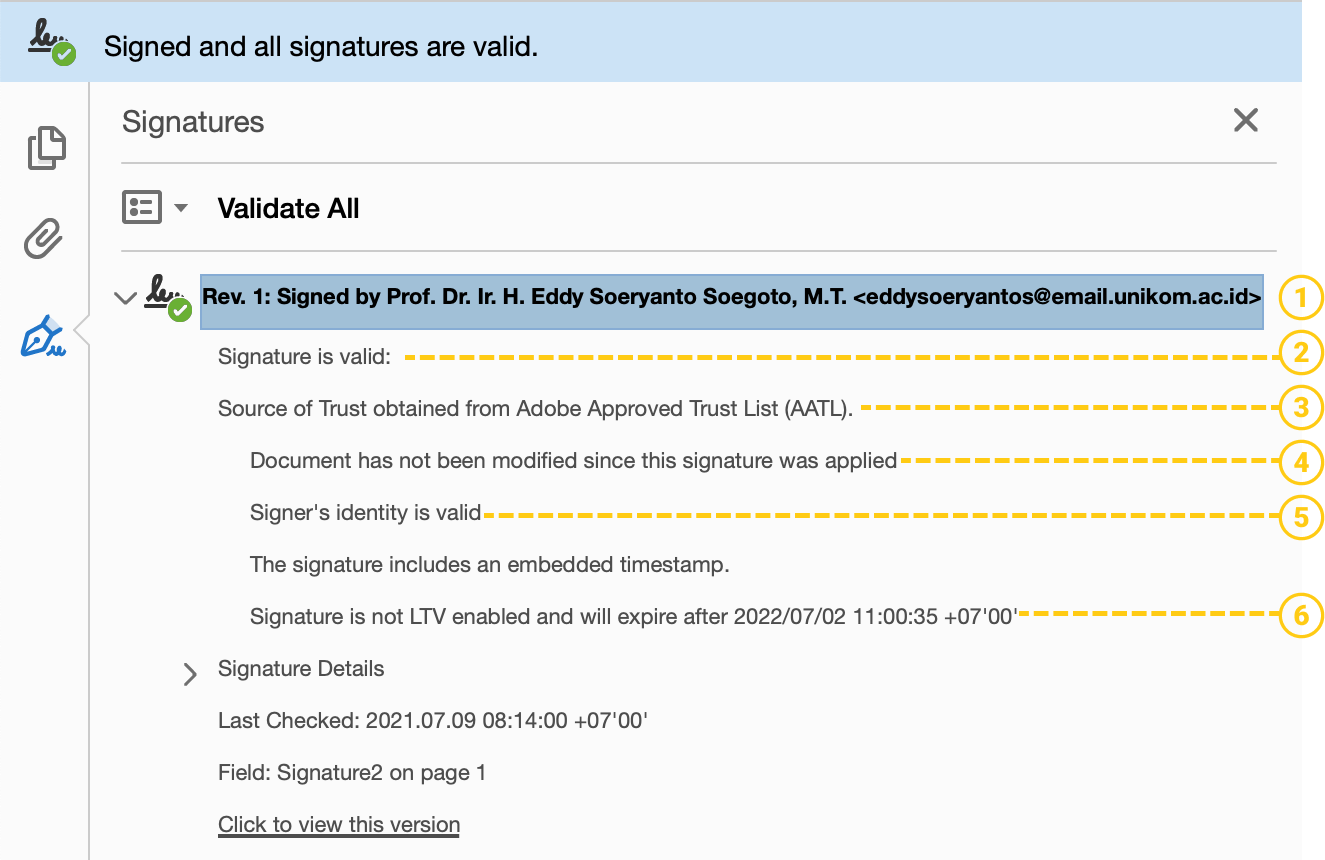This screenshot has width=1325, height=860.
Task: Select the 'Field: Signature2 on page 1' entry
Action: point(352,773)
